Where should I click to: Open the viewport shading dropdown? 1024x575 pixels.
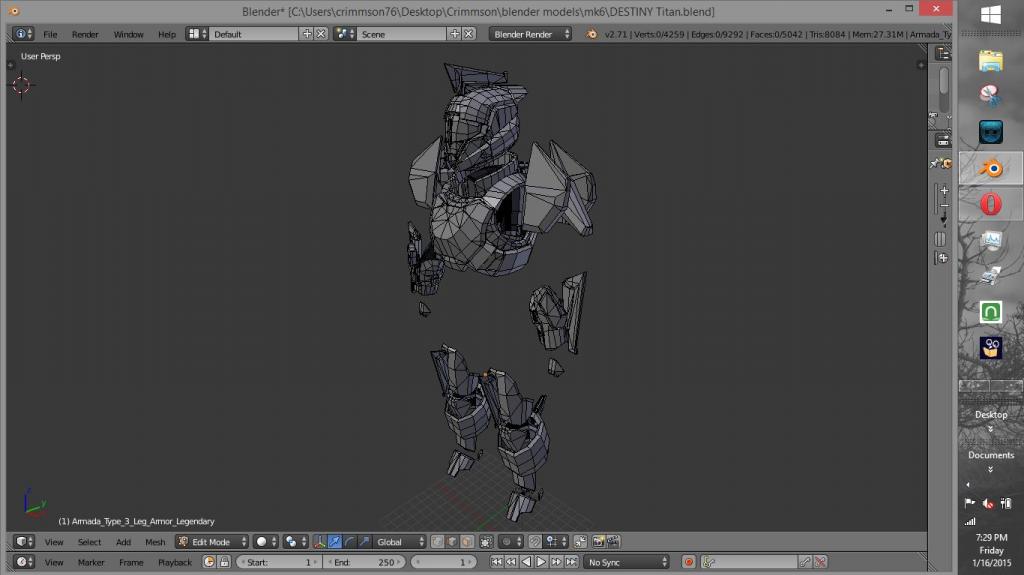click(266, 542)
